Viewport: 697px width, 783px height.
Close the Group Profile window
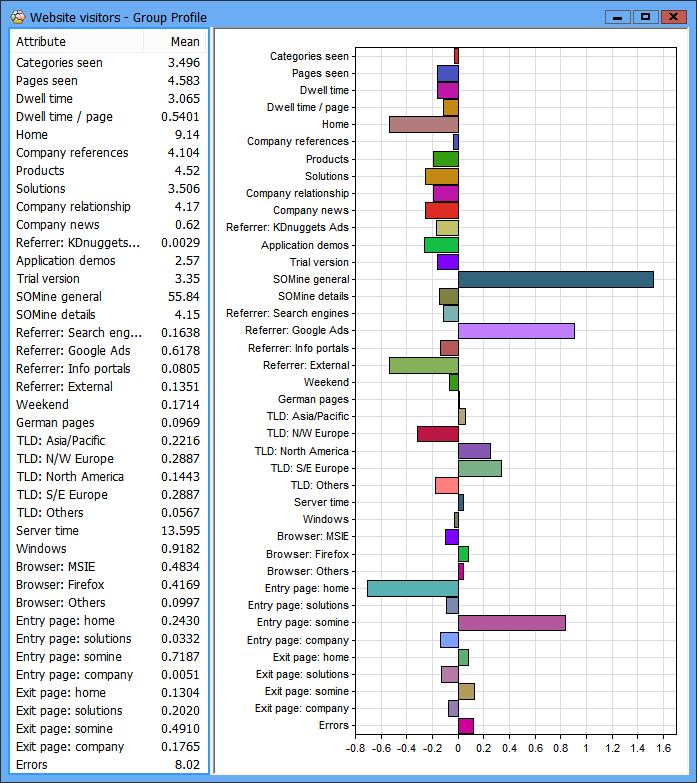(x=674, y=17)
